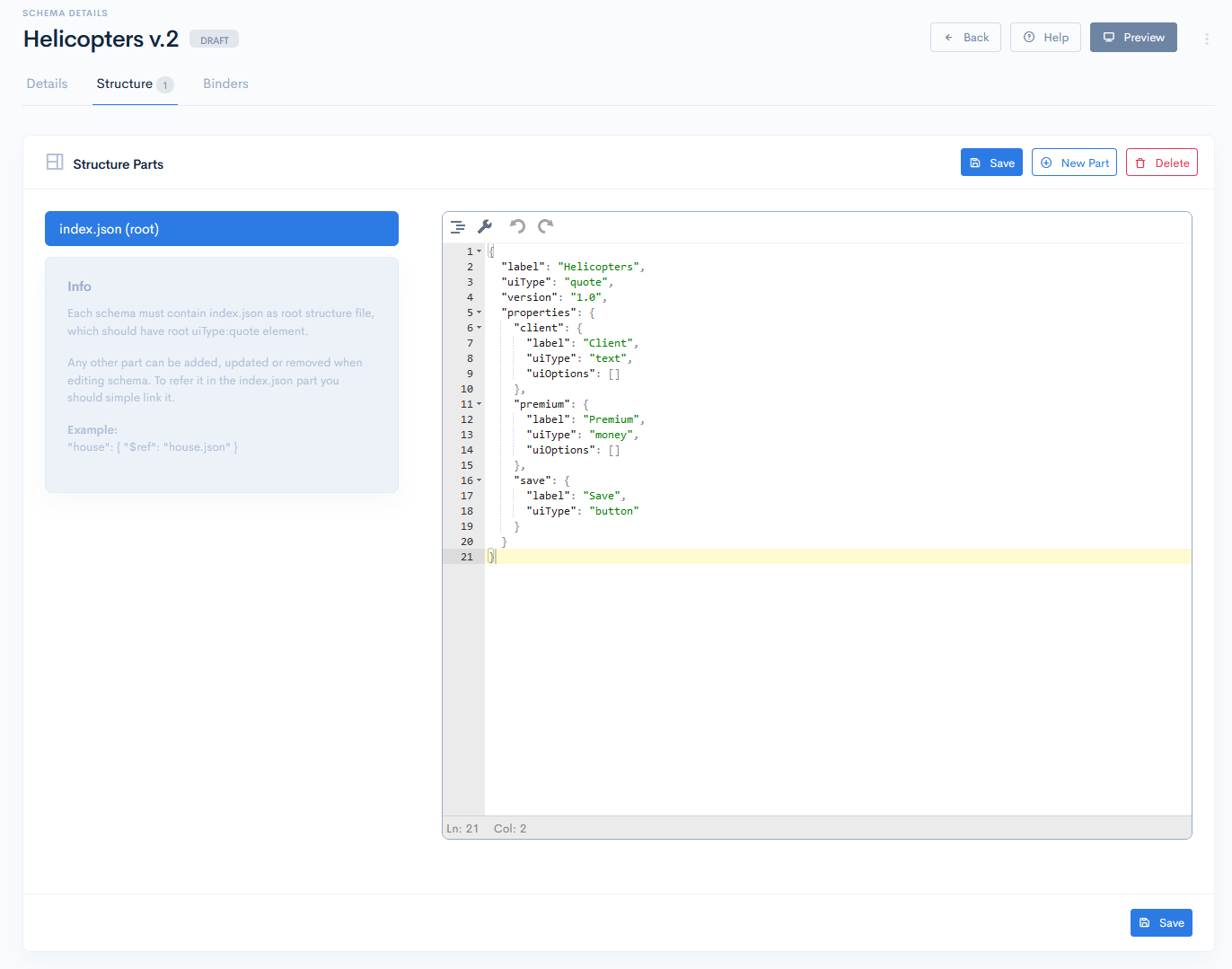This screenshot has height=969, width=1232.
Task: Click the wrench repair JSON icon
Action: click(485, 227)
